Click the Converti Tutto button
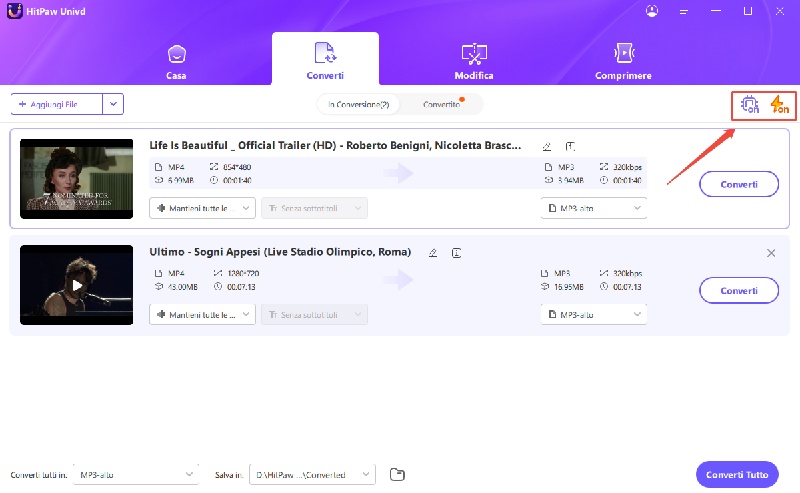 736,474
